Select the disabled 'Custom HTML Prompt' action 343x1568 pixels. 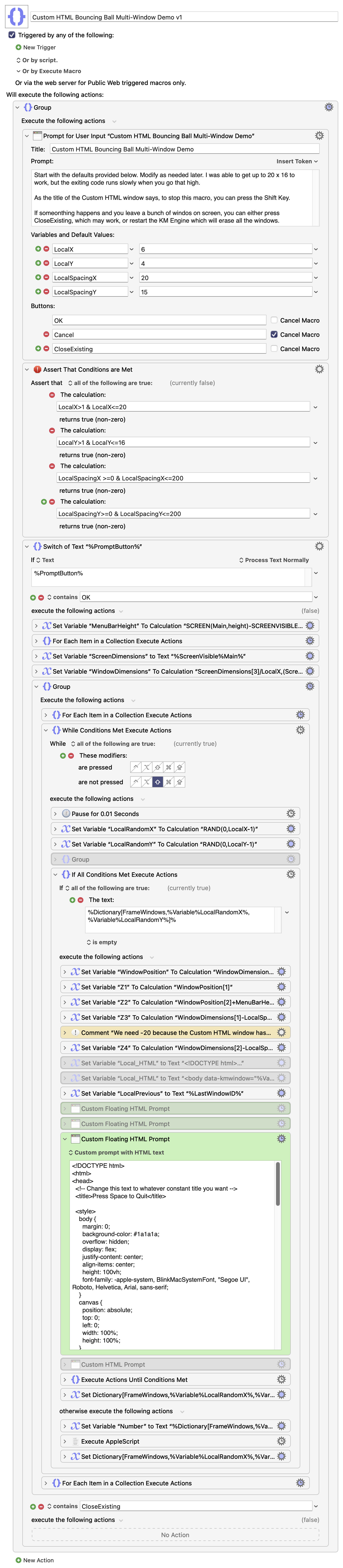point(176,1365)
